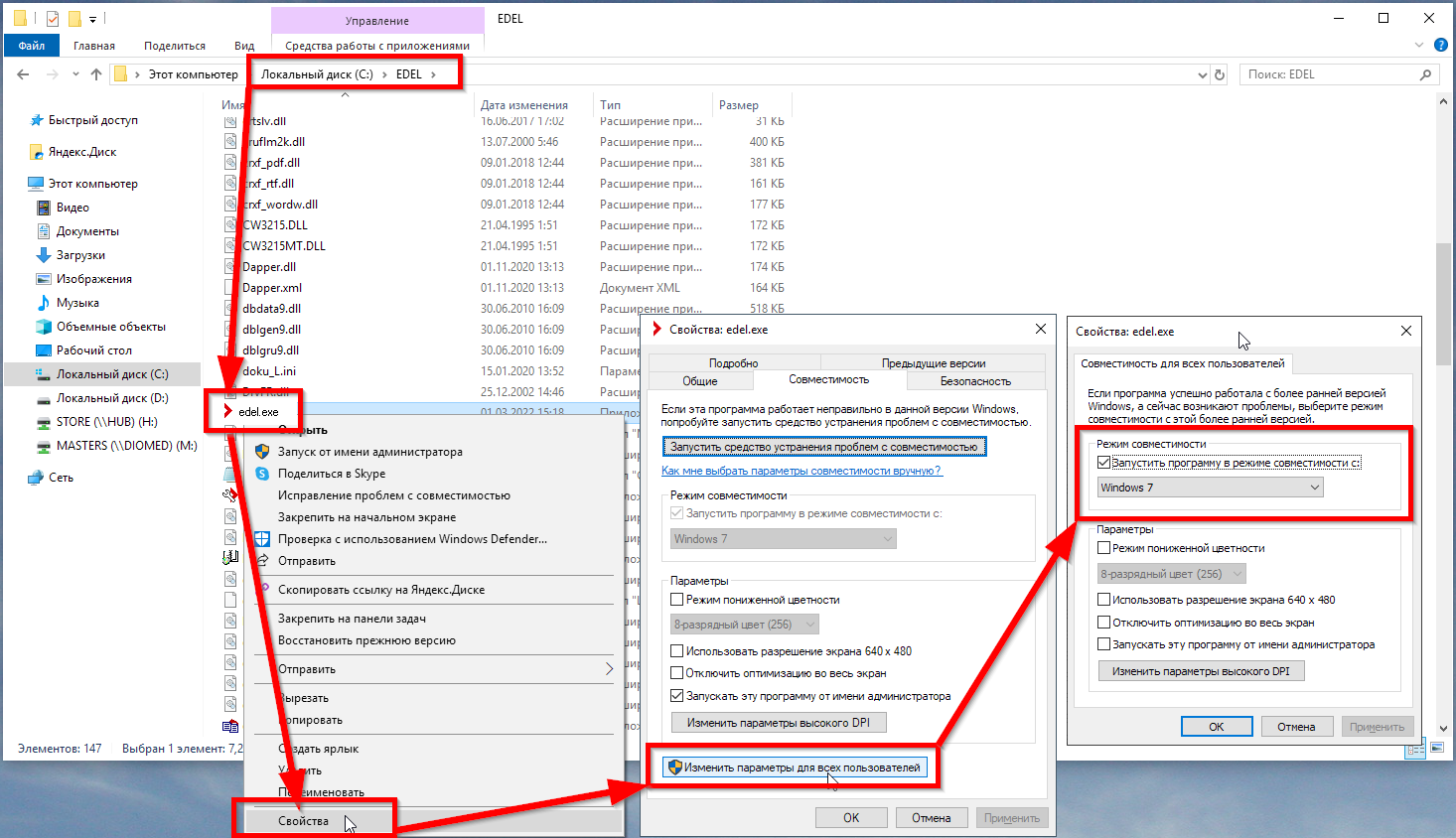1456x838 pixels.
Task: Expand the Отправить submenu arrow
Action: point(609,669)
